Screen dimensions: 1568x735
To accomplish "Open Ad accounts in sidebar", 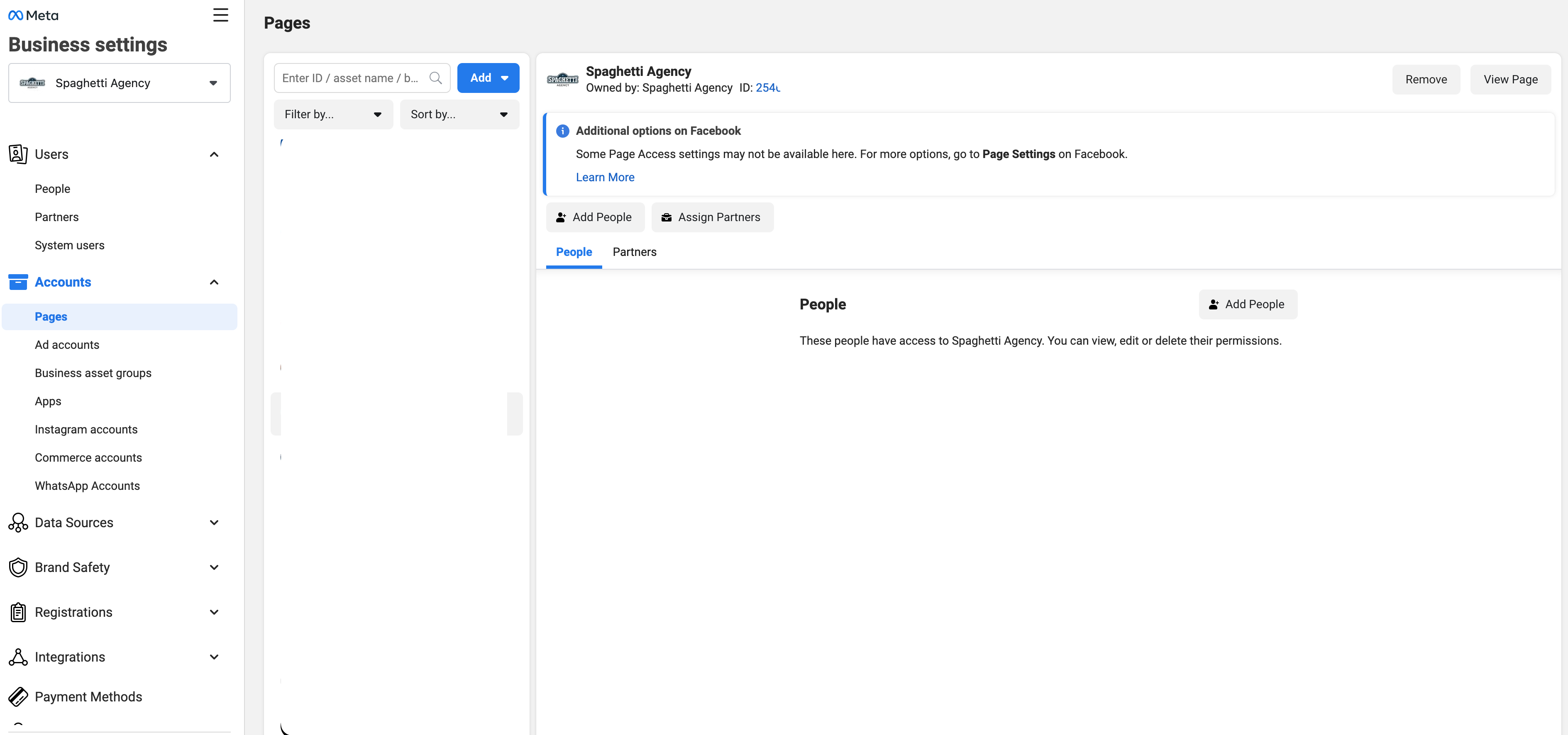I will click(67, 345).
